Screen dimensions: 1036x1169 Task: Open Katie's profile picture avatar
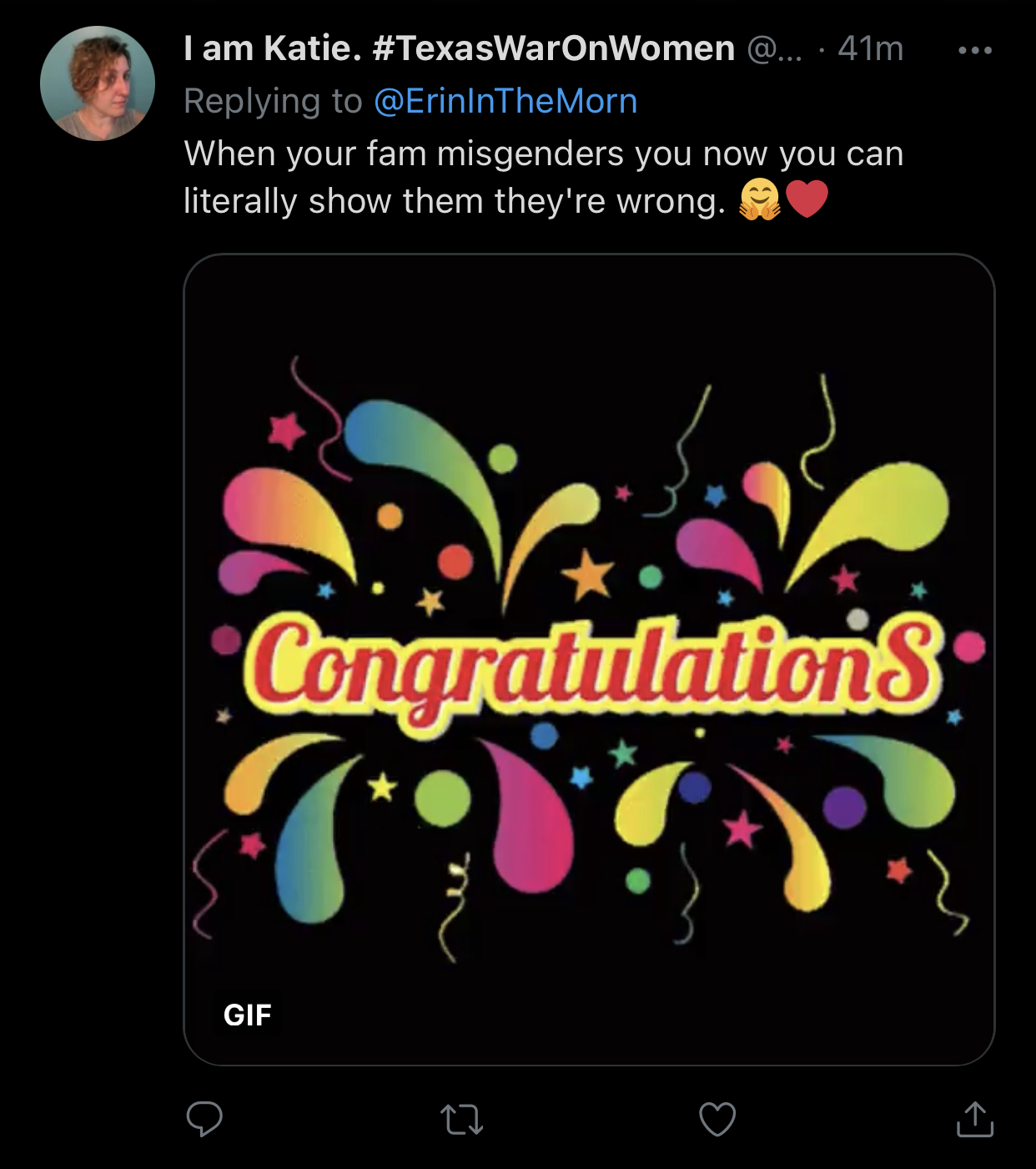[98, 83]
